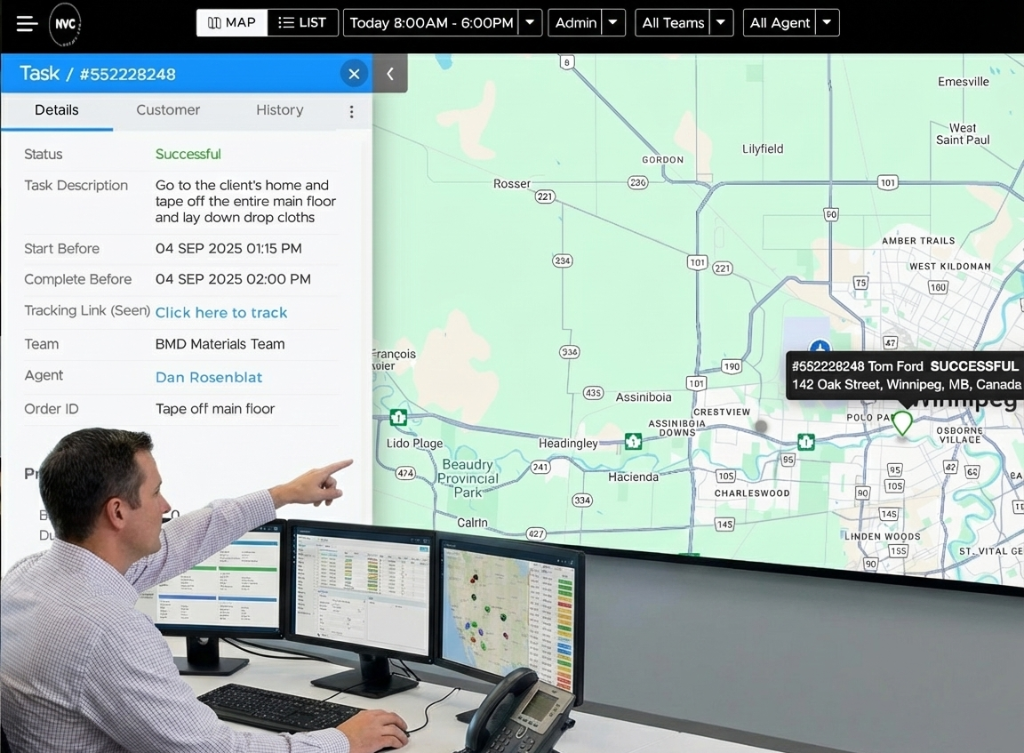
Task: Click the 'Click here to track' tracking link
Action: (221, 312)
